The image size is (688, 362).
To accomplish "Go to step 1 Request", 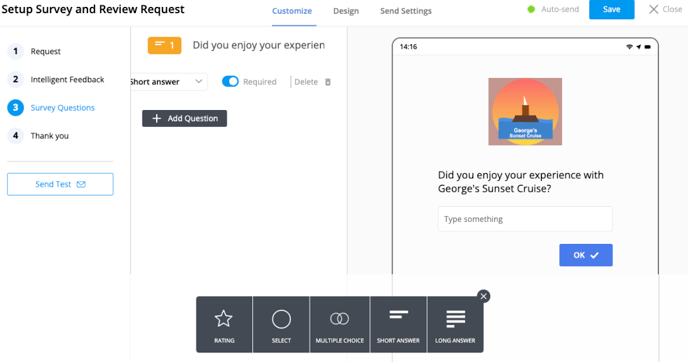I will (34, 51).
